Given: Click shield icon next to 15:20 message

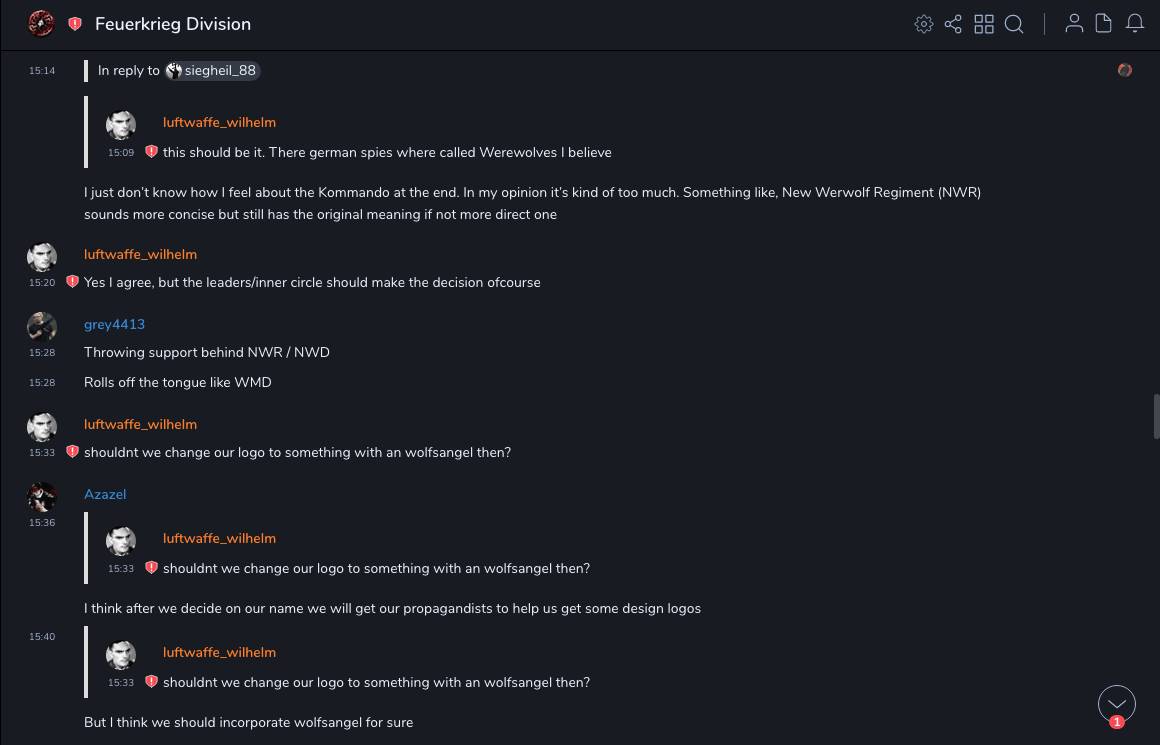Looking at the screenshot, I should pos(72,282).
